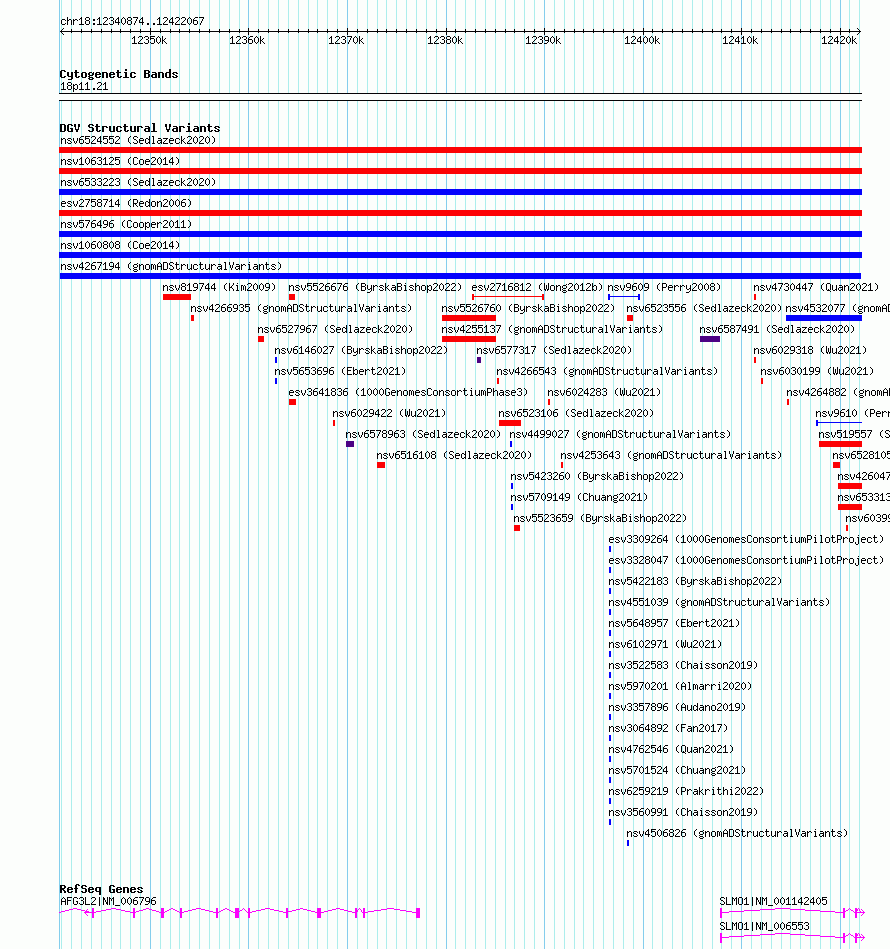Select nsv6516108 (Sedlazeck2020) label
Viewport: 890px width, 949px height.
tap(454, 455)
